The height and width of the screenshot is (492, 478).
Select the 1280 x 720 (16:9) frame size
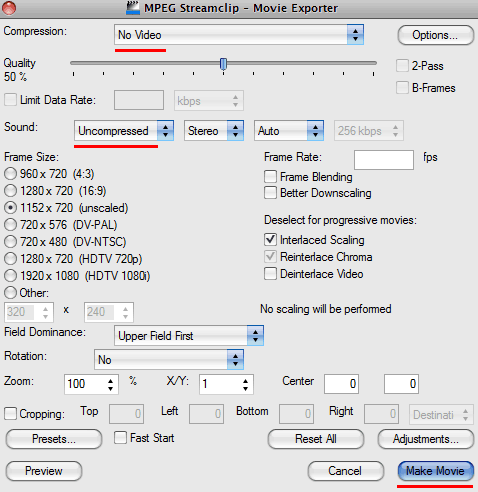[x=10, y=191]
